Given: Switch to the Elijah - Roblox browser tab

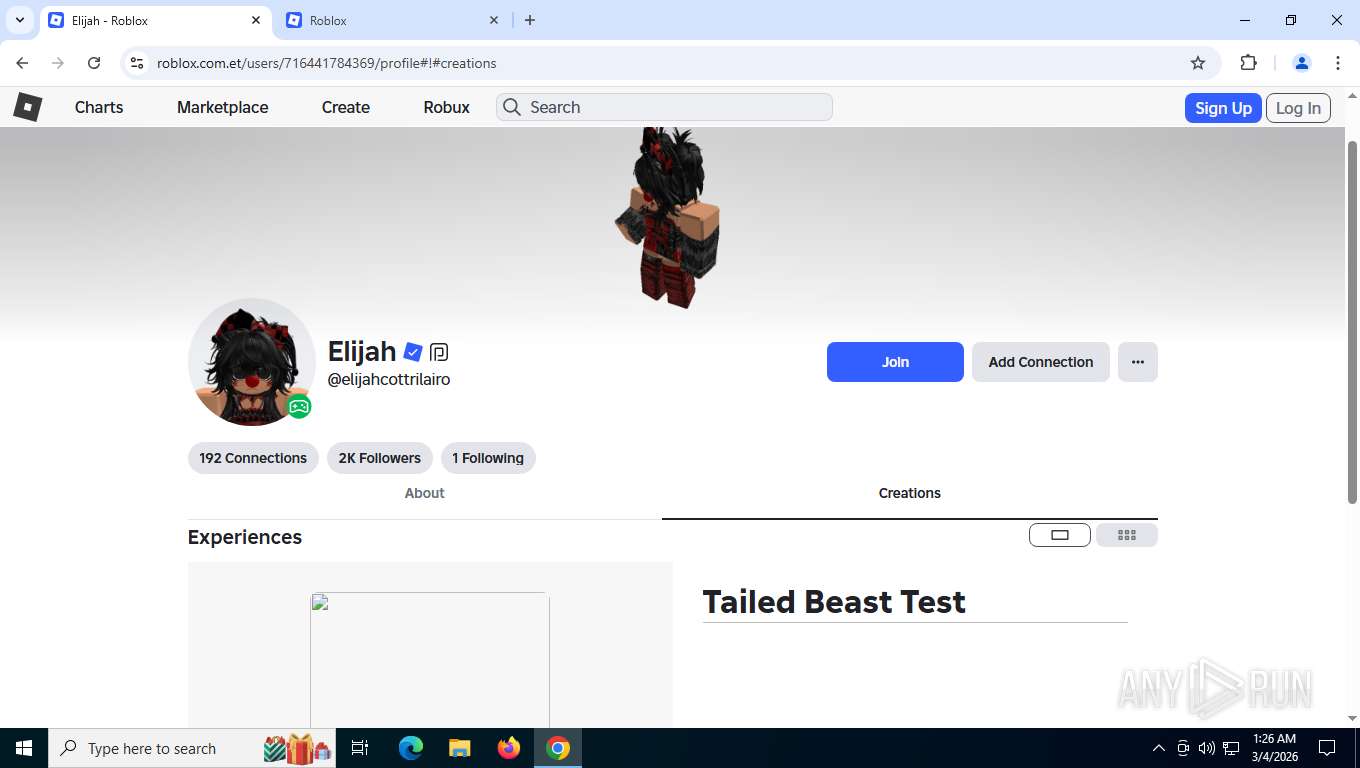Looking at the screenshot, I should (156, 20).
